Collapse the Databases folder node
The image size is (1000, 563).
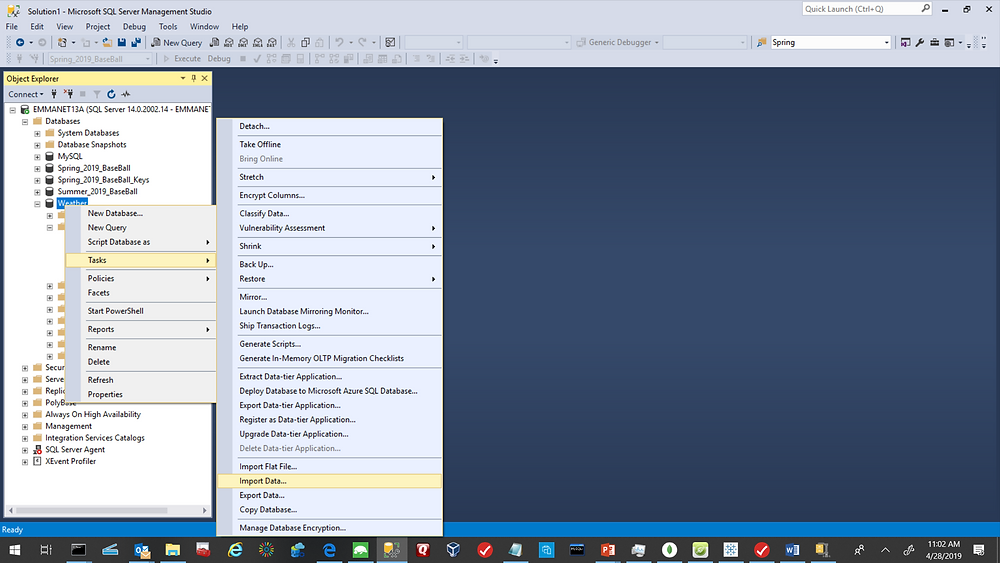[x=25, y=121]
